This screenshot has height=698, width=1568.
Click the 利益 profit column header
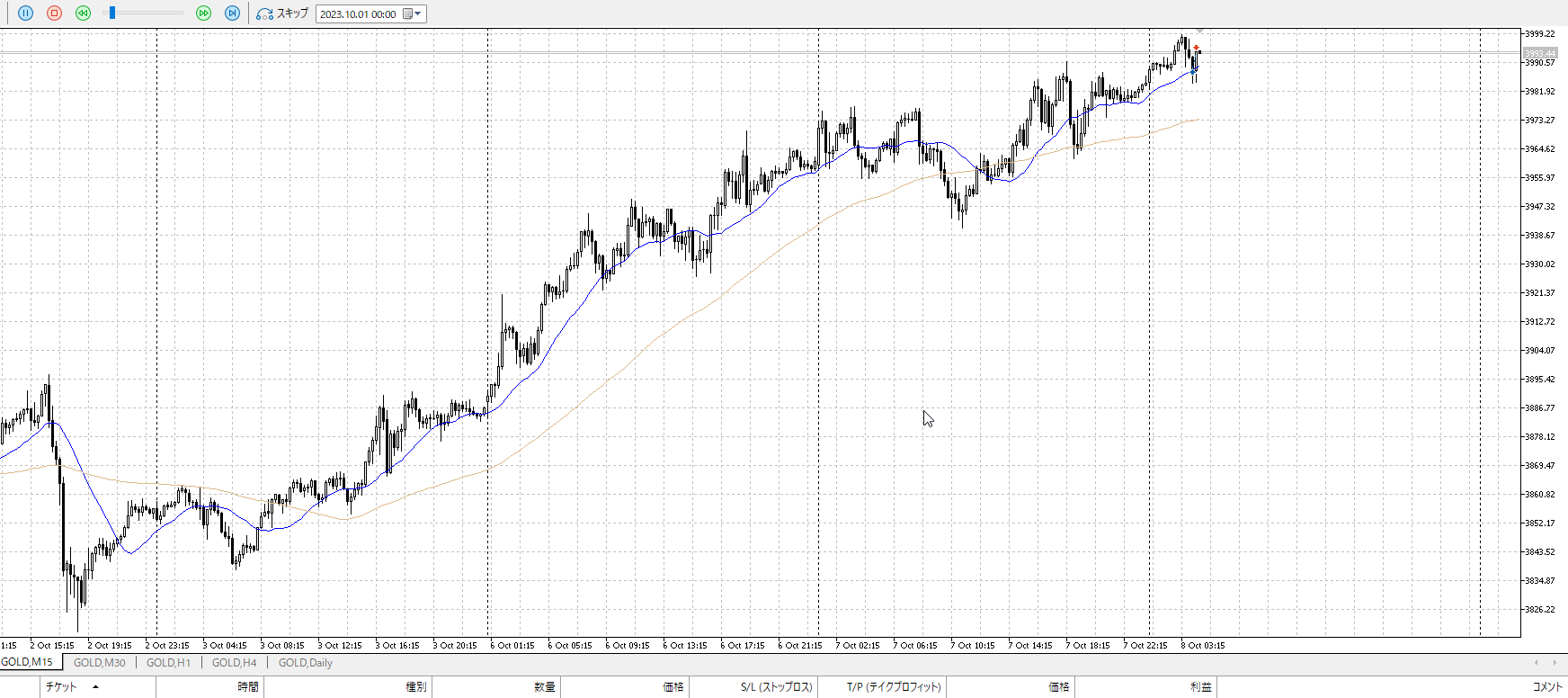(1200, 687)
